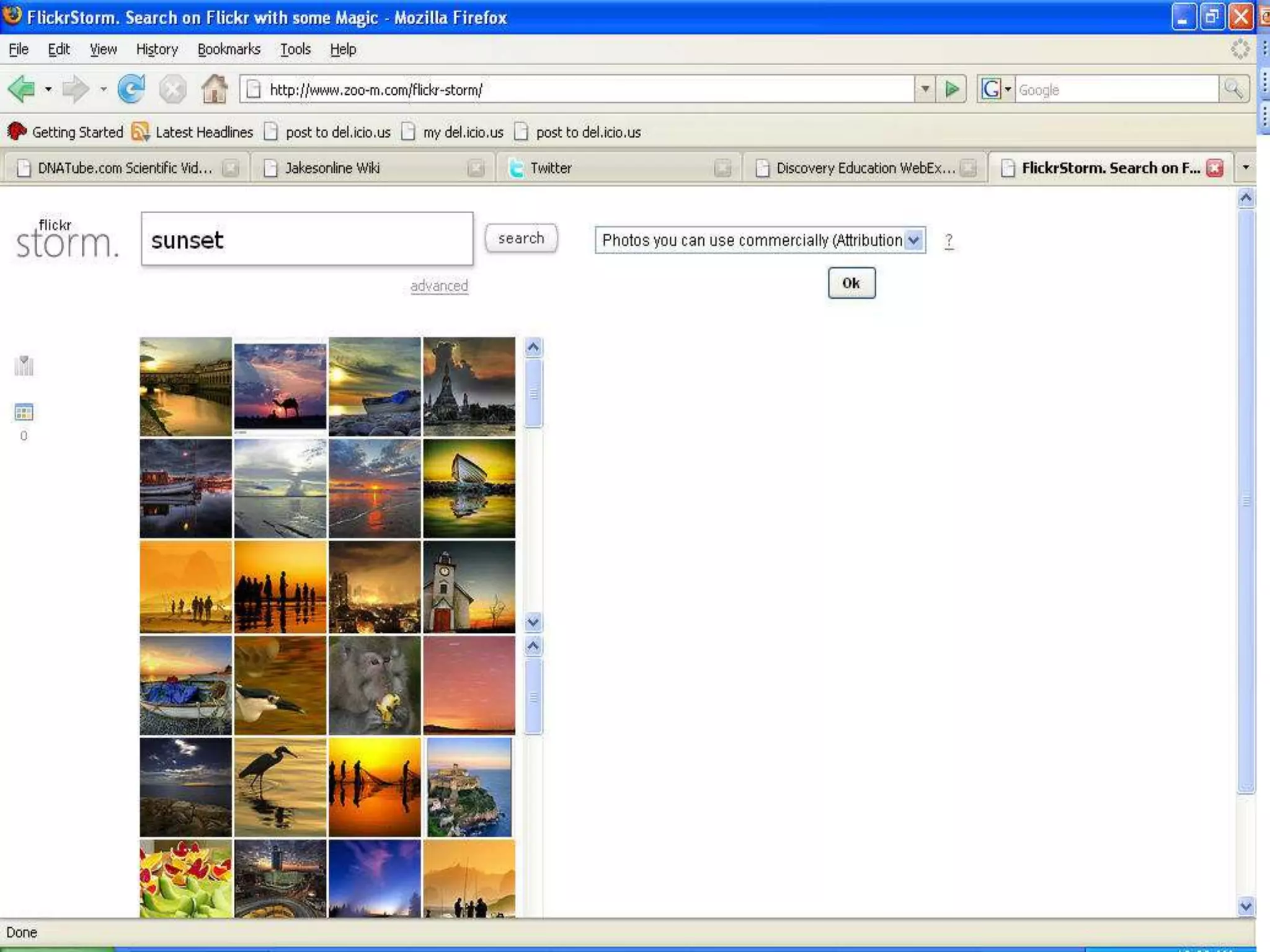Image resolution: width=1270 pixels, height=952 pixels.
Task: Click the Stop loading icon
Action: [172, 89]
